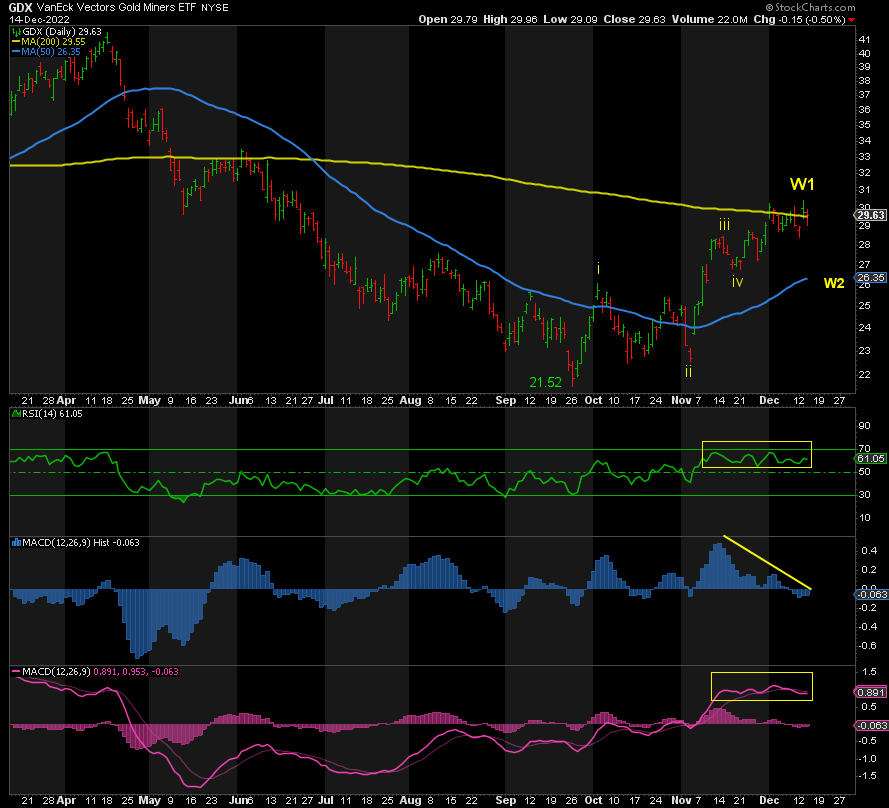Viewport: 889px width, 808px height.
Task: Click the 29.63 last-price tag on price axis
Action: [870, 215]
